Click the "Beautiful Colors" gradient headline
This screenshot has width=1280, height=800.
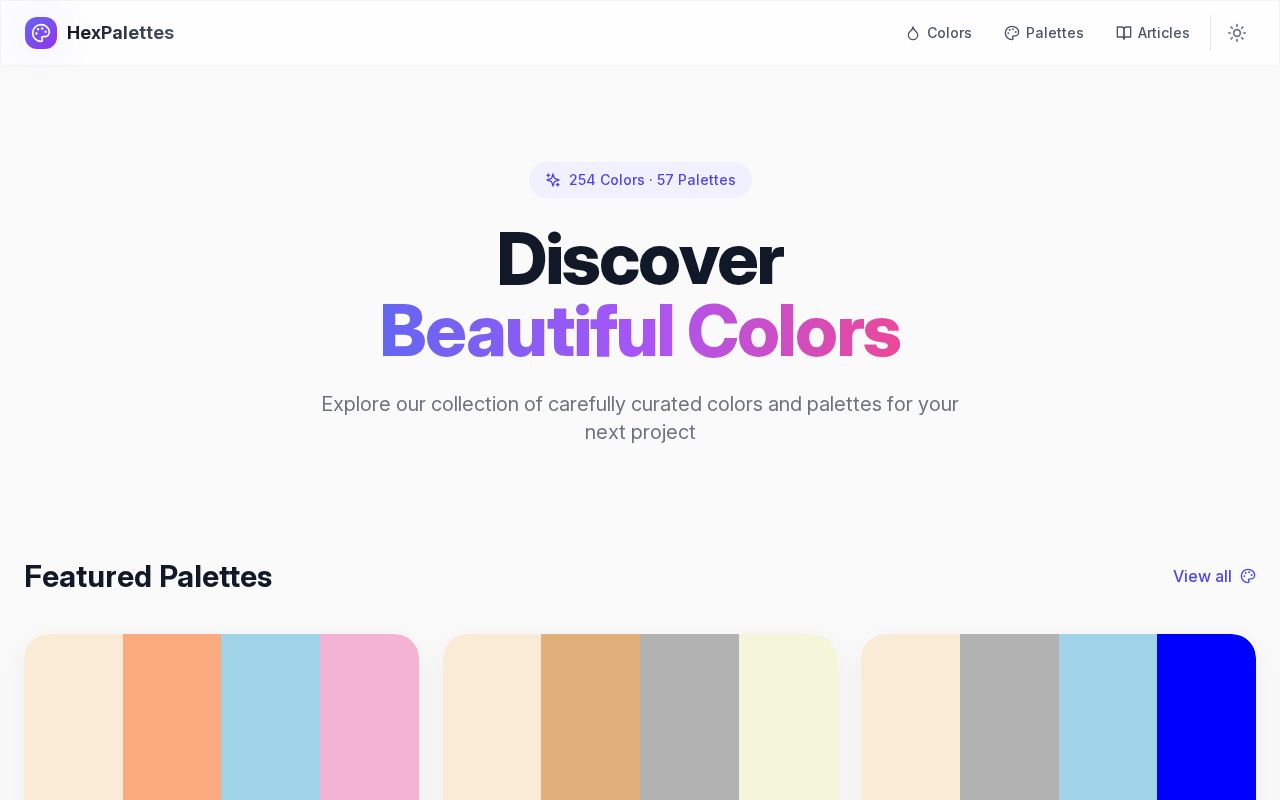click(x=640, y=330)
